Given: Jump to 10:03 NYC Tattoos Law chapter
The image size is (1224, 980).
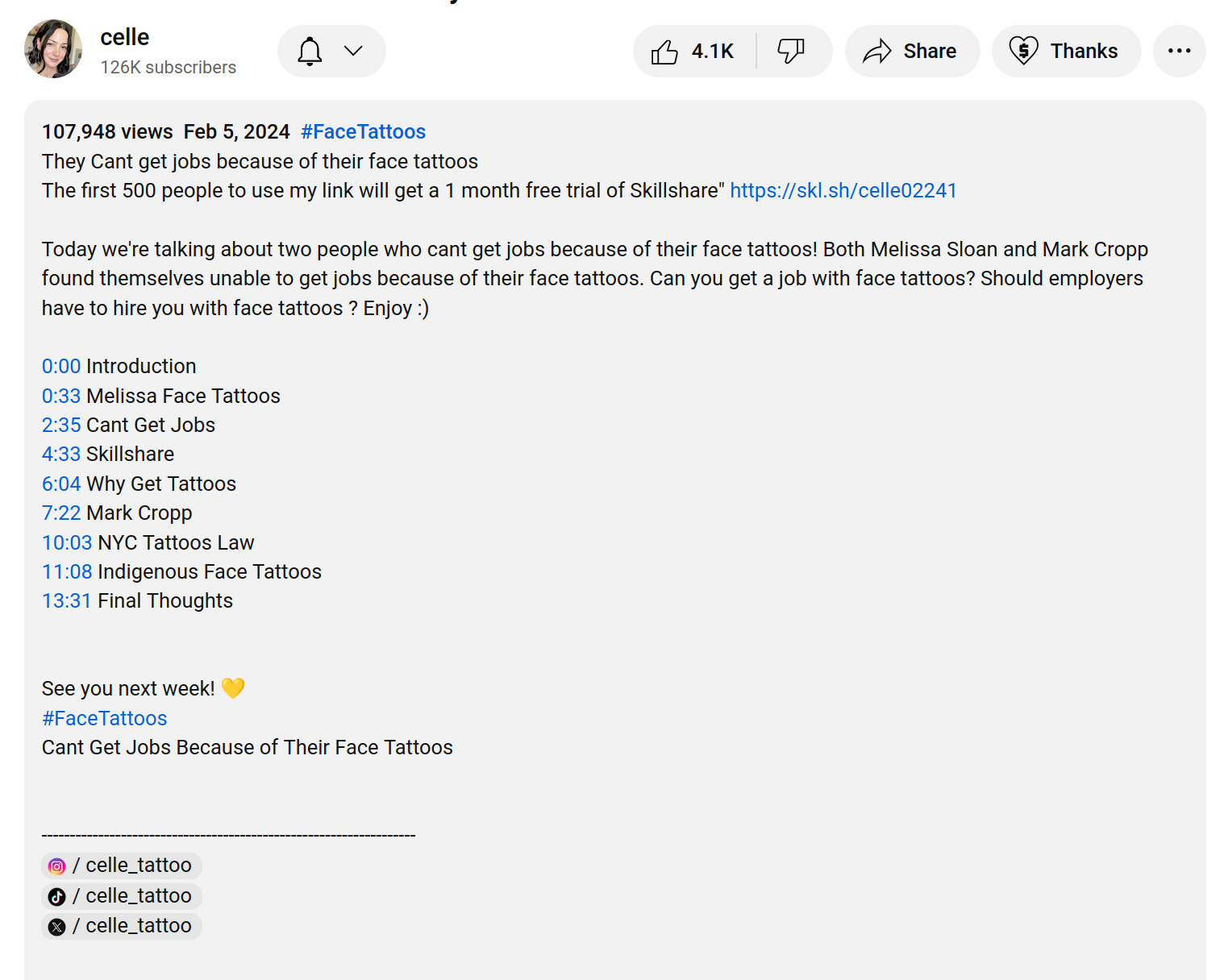Looking at the screenshot, I should 67,543.
